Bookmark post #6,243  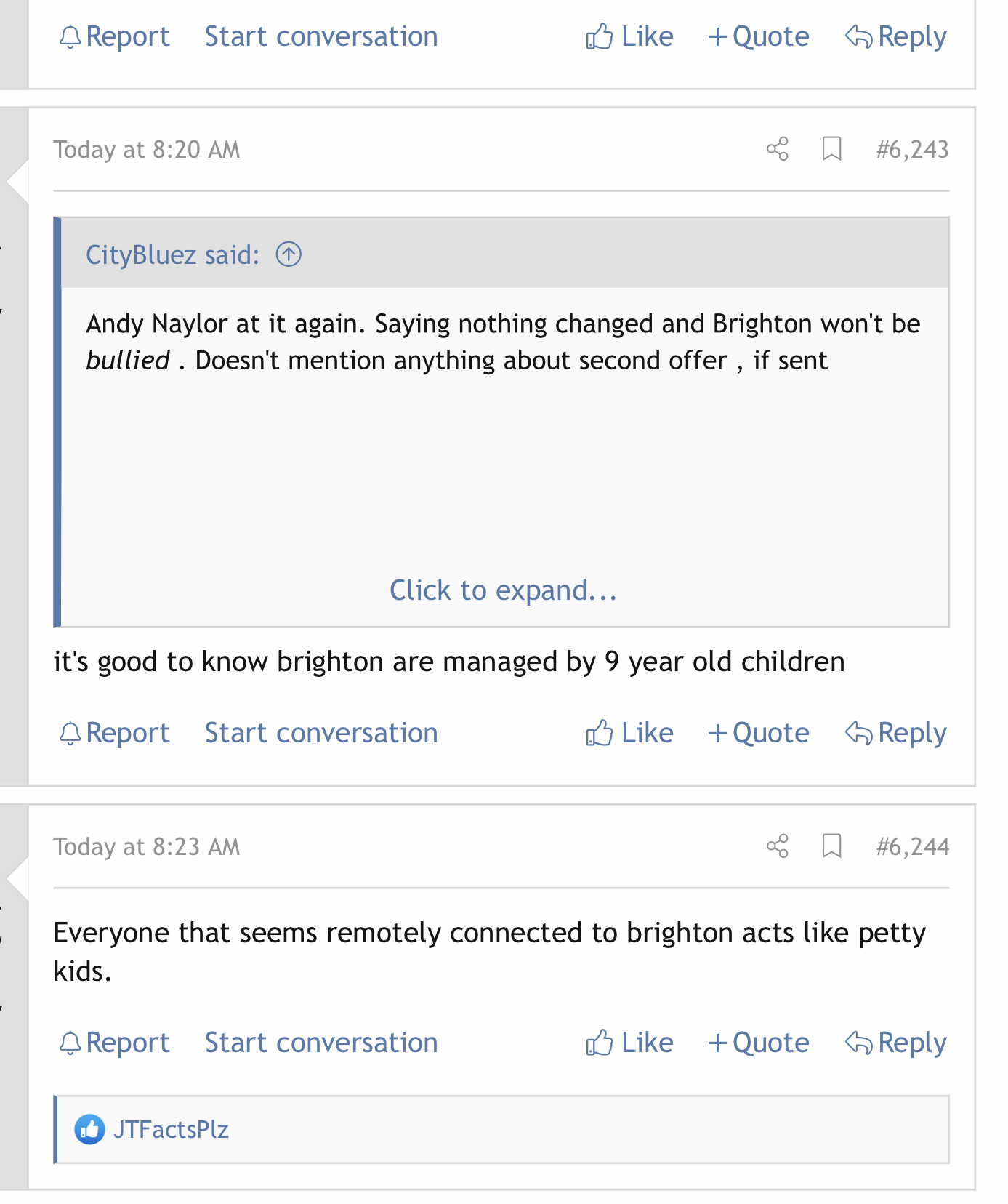[x=831, y=149]
